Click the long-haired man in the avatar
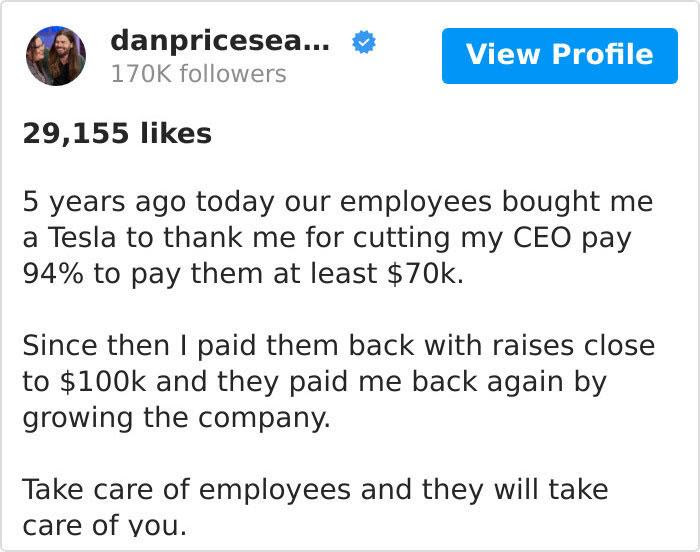 pyautogui.click(x=67, y=56)
